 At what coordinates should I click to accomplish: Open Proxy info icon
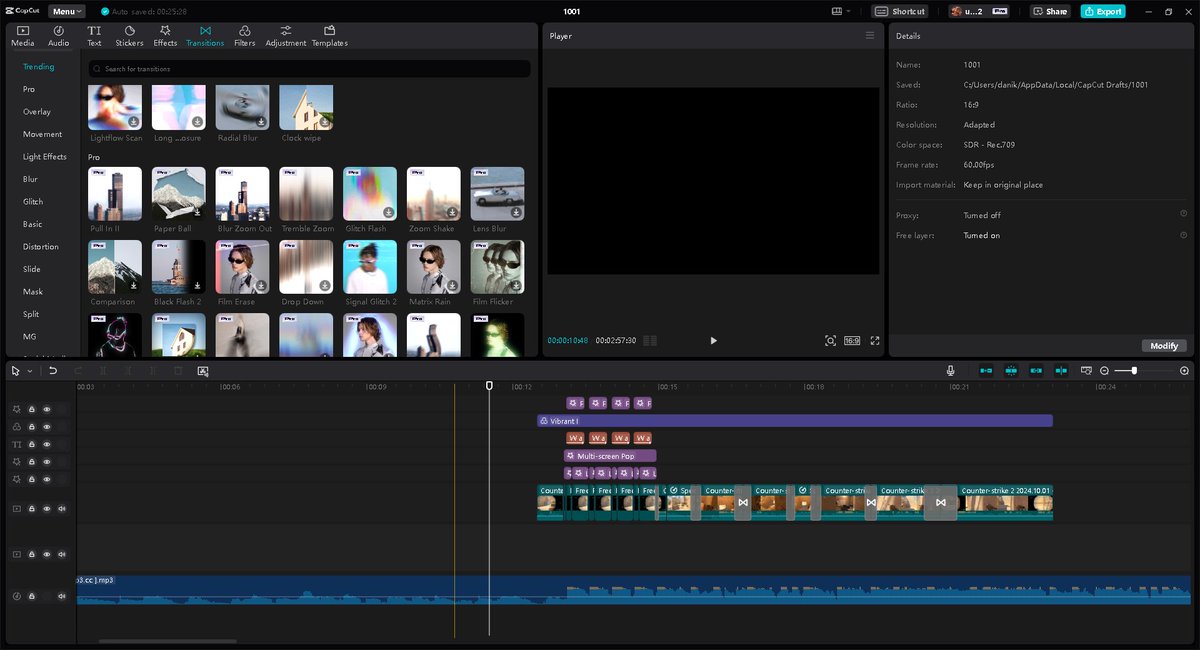point(1184,214)
